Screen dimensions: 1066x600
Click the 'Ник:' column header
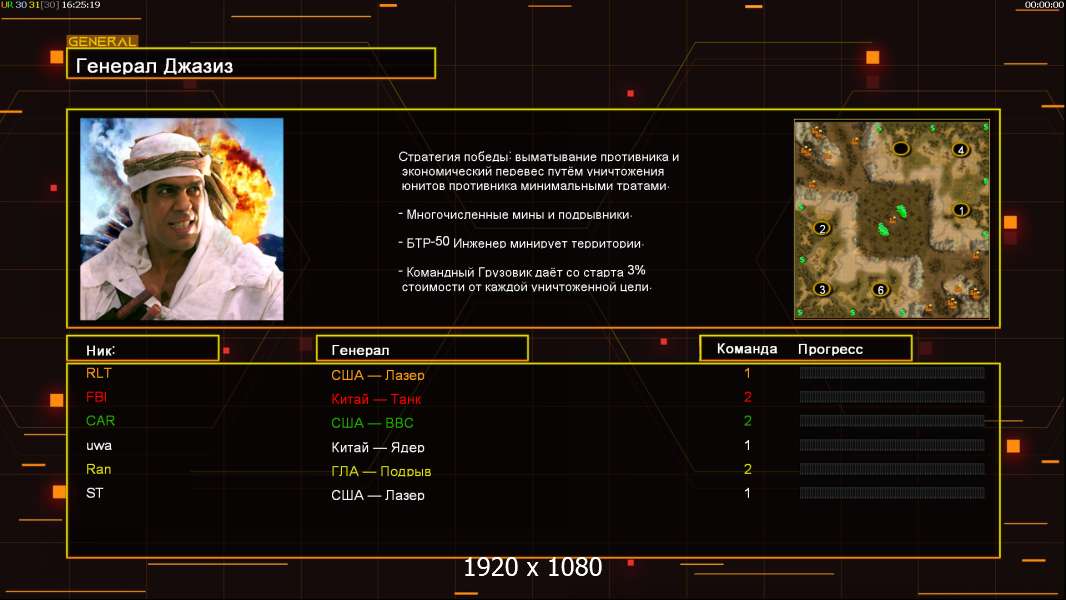point(143,349)
